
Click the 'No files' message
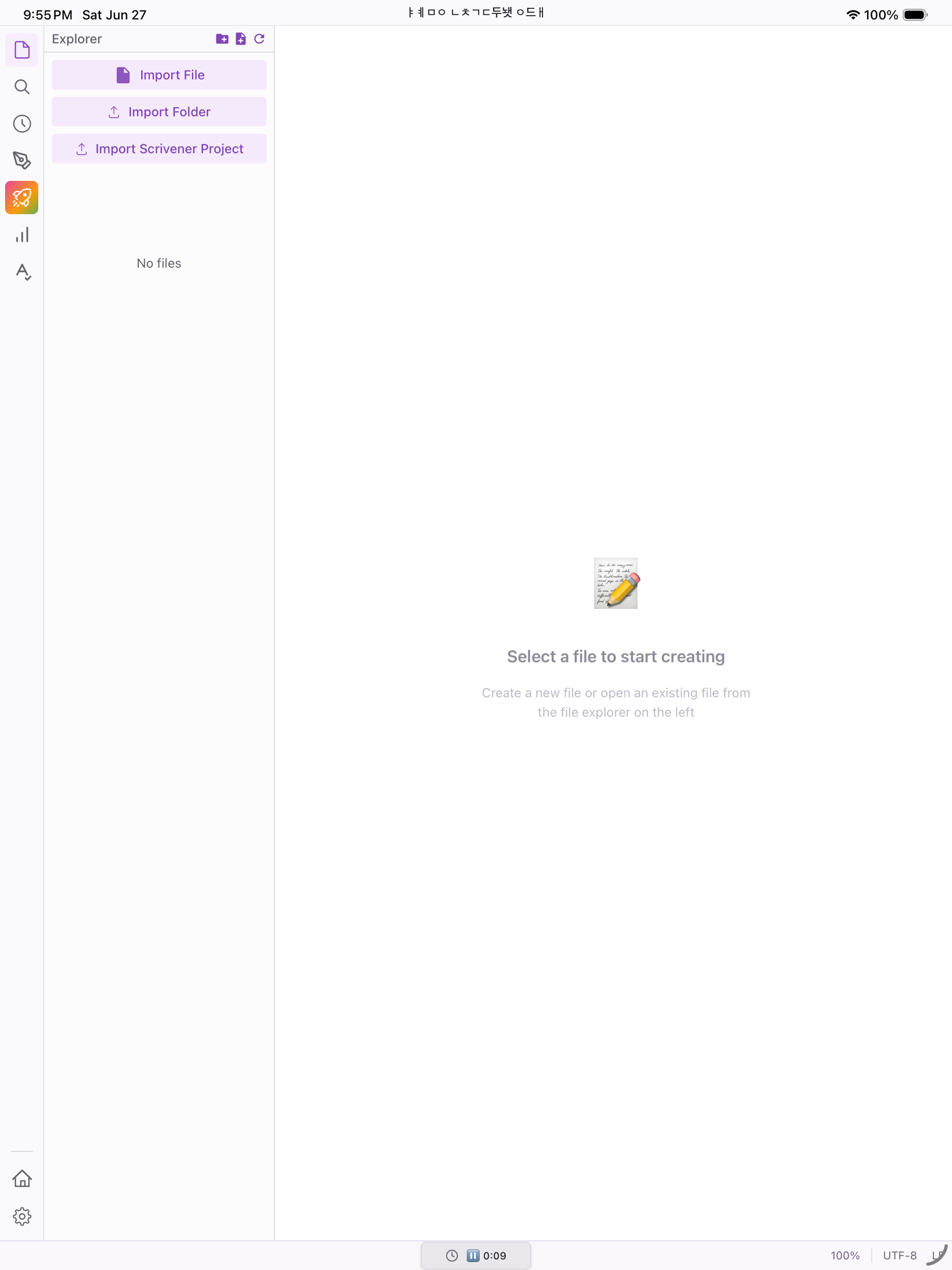(159, 263)
